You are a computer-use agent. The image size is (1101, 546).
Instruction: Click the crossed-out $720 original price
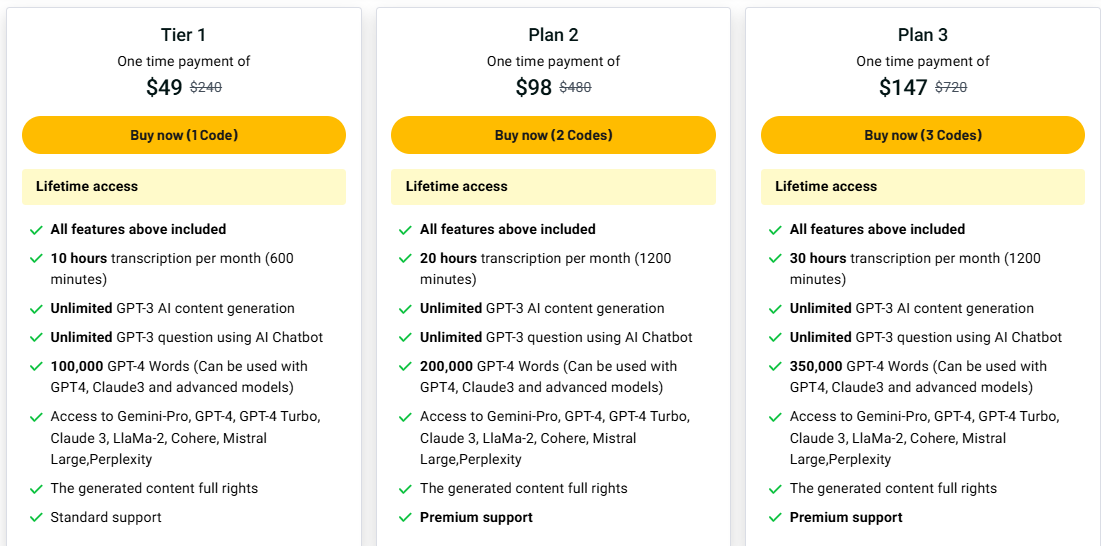tap(951, 88)
